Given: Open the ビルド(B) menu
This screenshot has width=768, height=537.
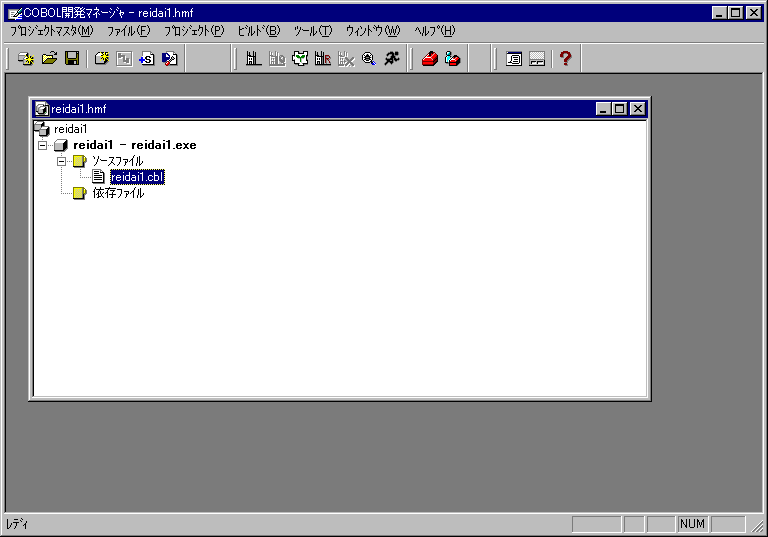Looking at the screenshot, I should click(259, 31).
